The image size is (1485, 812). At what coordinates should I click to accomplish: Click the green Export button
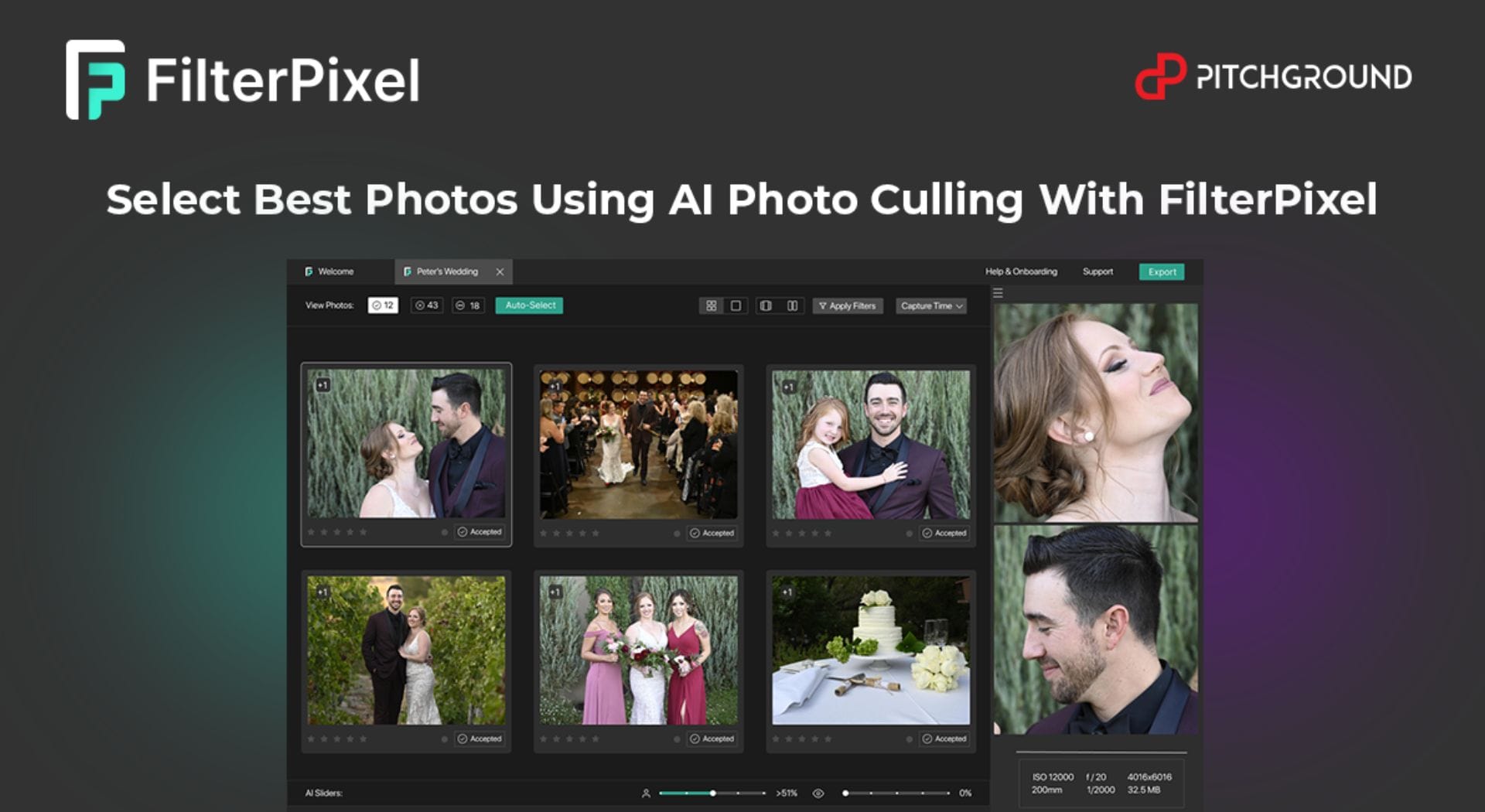tap(1161, 272)
